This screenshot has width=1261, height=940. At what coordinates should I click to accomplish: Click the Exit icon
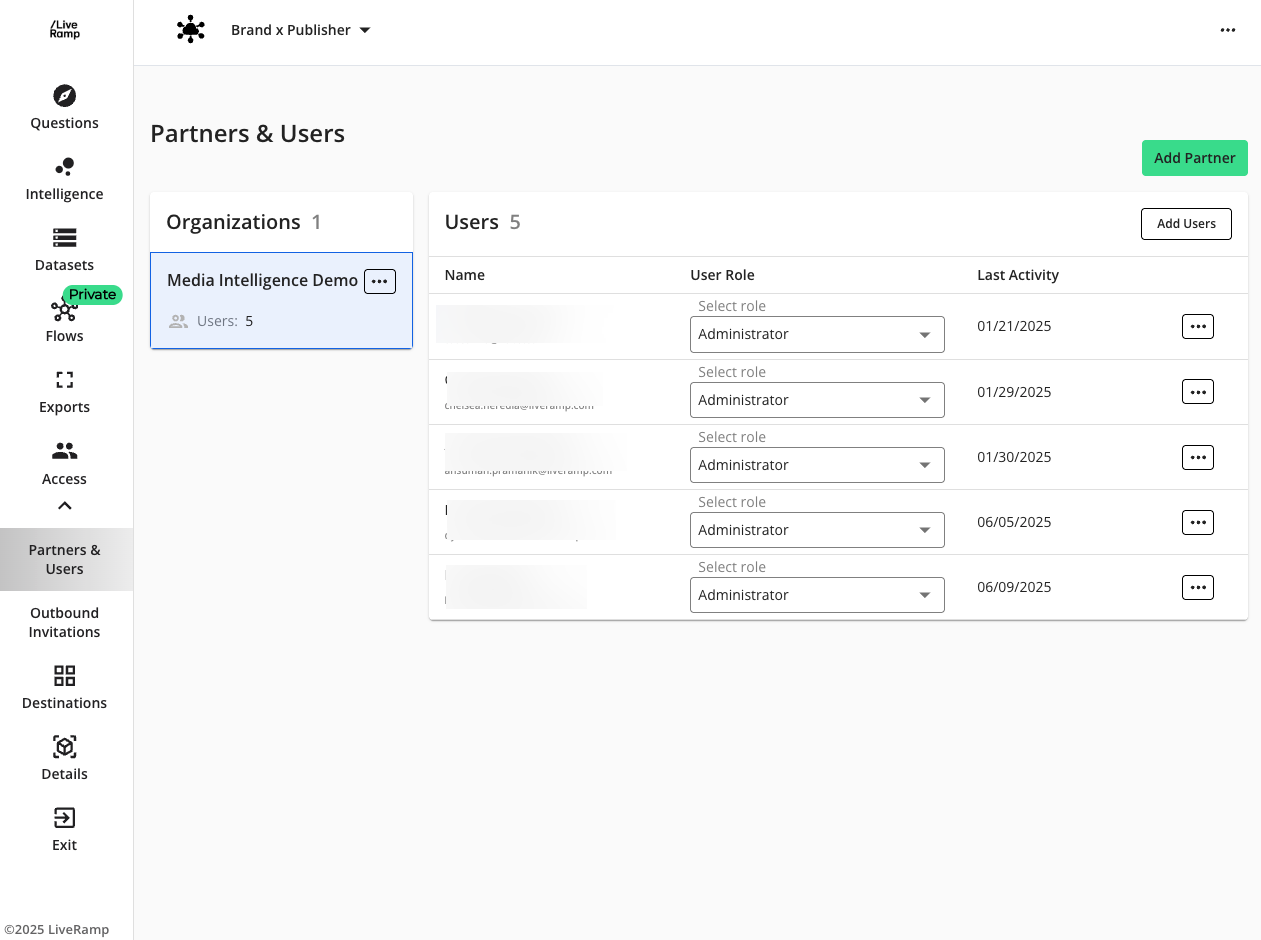[x=64, y=818]
